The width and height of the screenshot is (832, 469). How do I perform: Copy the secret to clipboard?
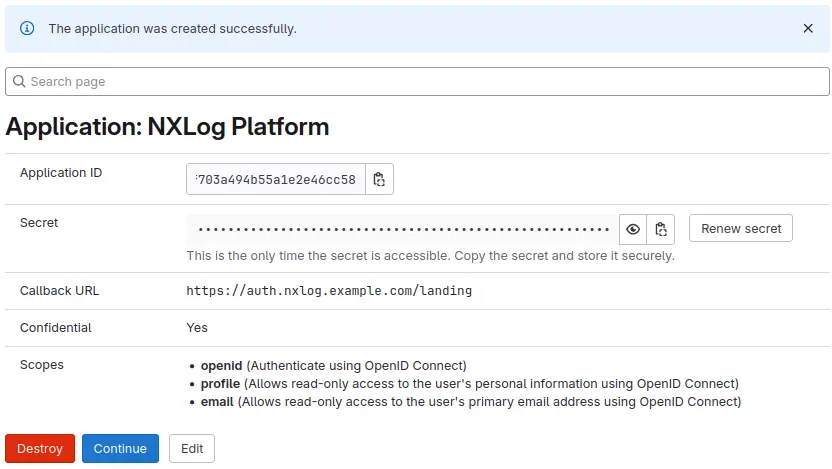pos(661,229)
